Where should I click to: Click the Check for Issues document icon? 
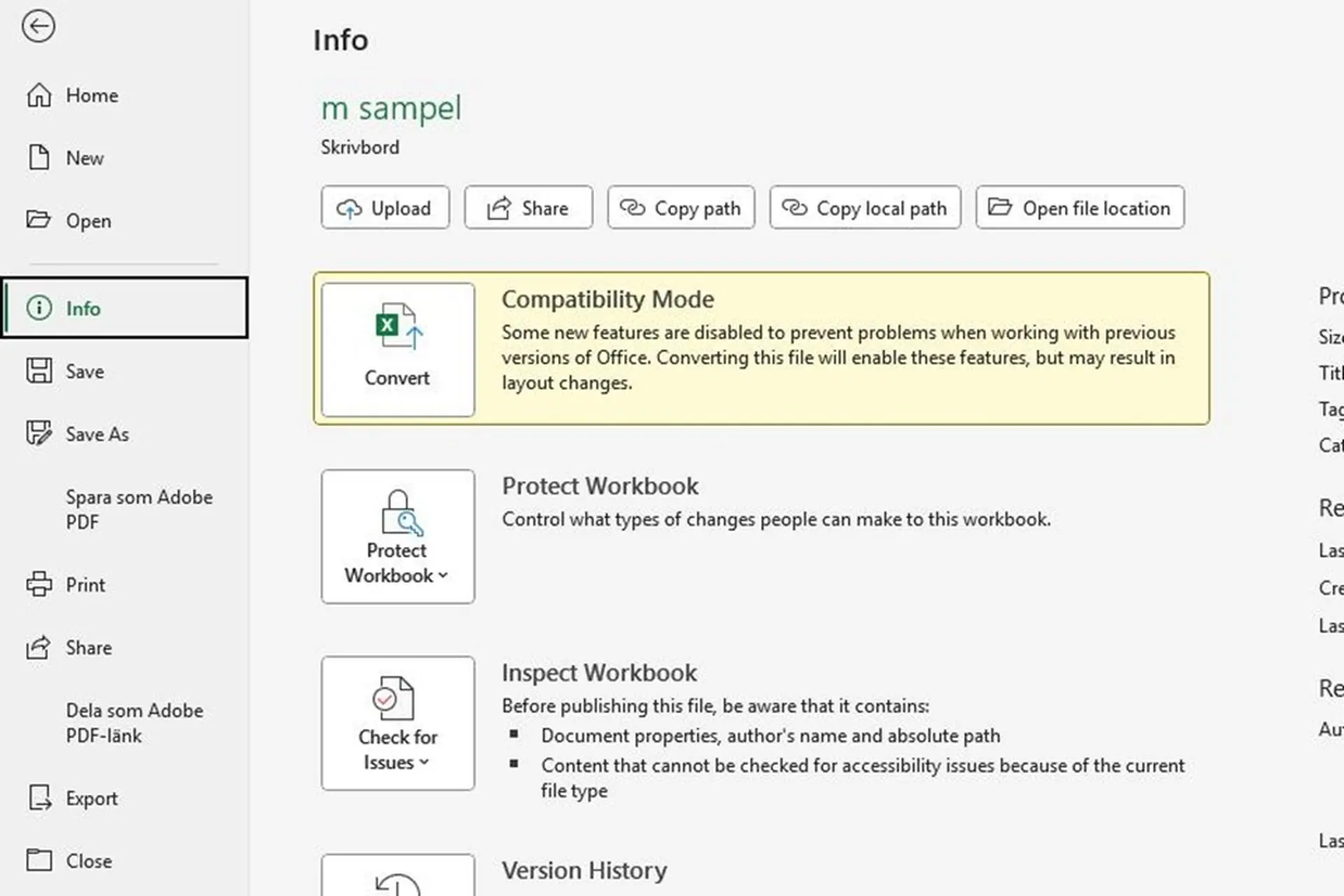tap(393, 698)
